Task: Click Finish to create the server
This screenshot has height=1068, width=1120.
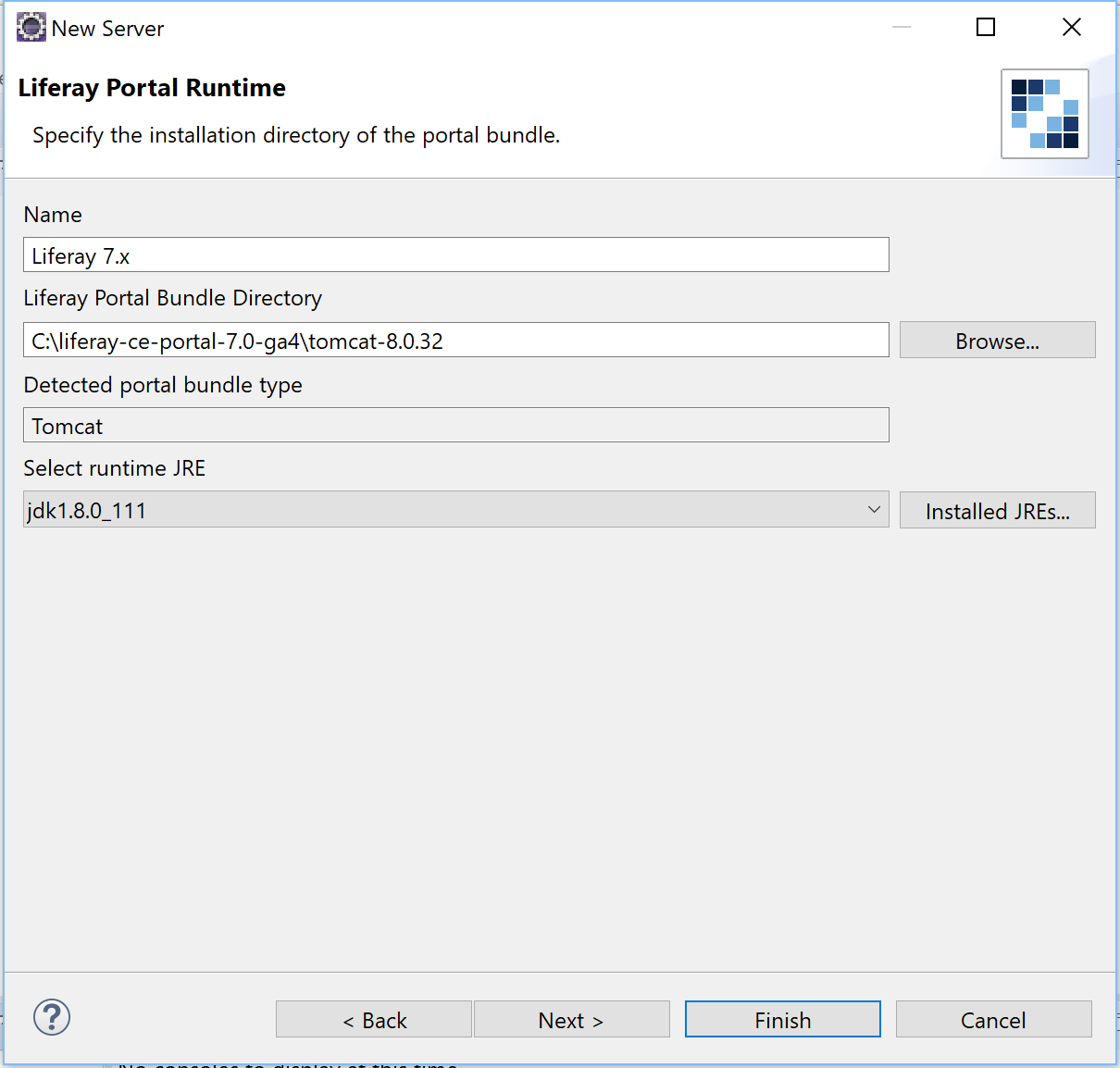Action: [782, 1020]
